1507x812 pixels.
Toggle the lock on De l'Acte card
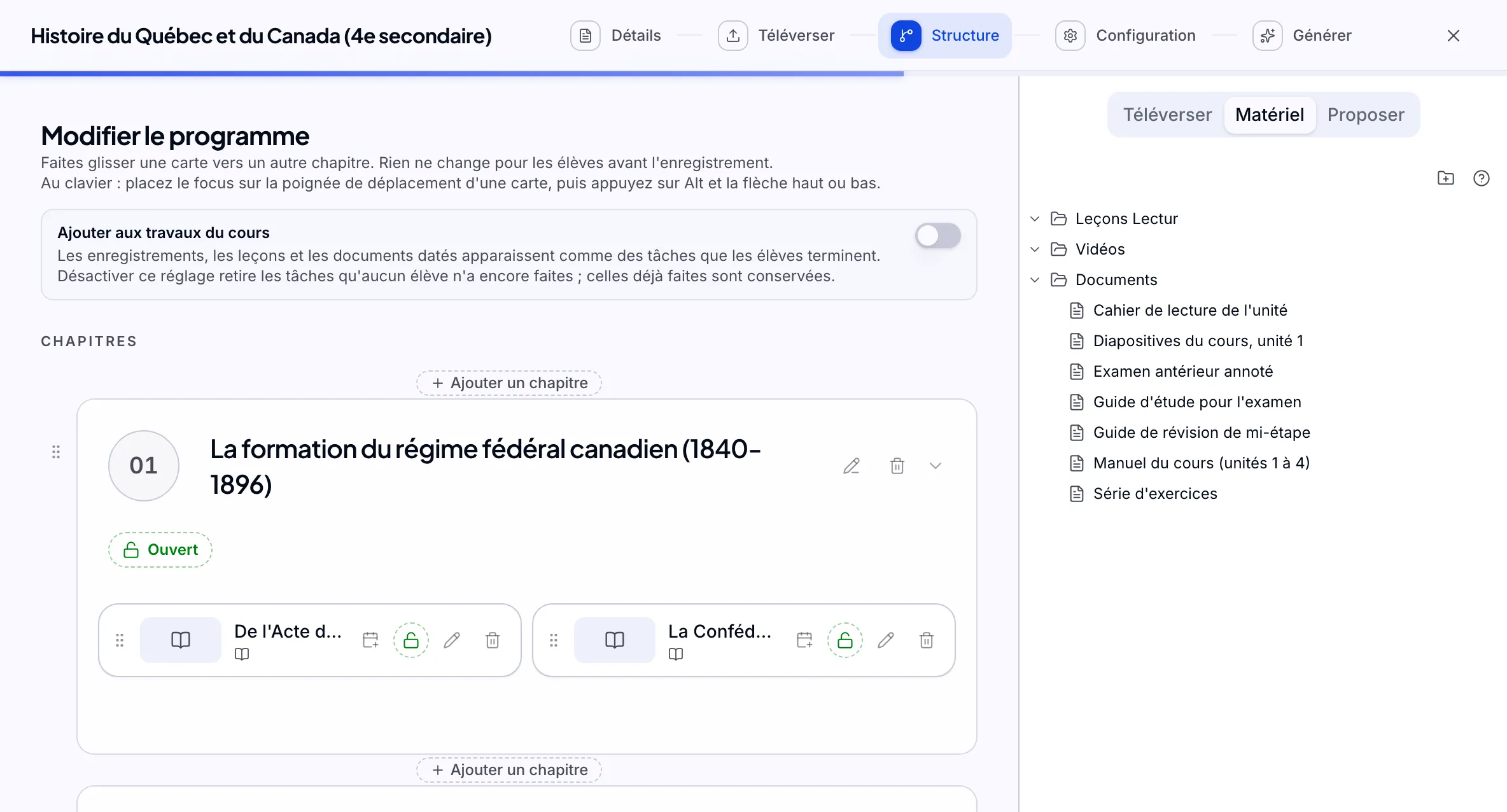click(x=411, y=640)
